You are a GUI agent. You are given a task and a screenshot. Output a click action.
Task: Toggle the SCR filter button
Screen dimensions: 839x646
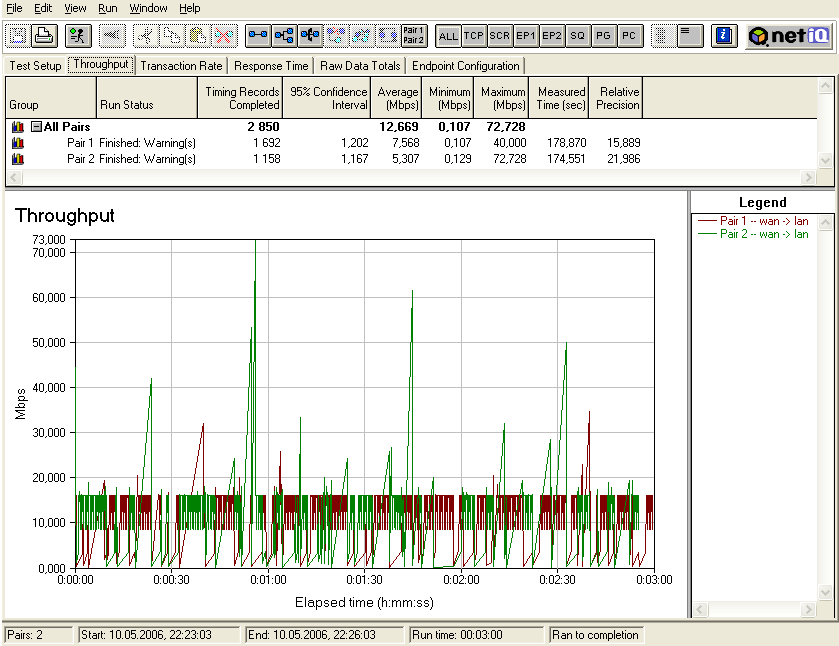tap(500, 36)
